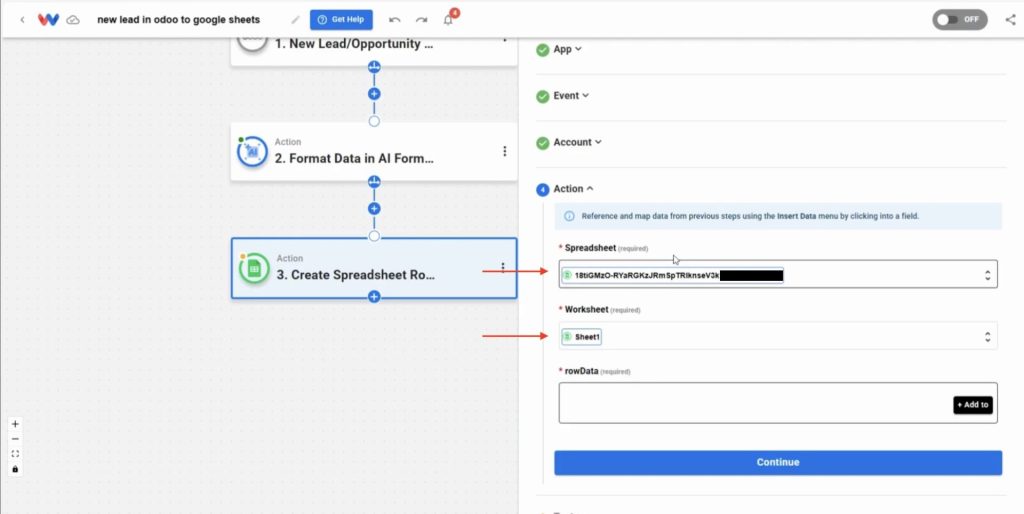Click the App section green checkmark

click(543, 50)
